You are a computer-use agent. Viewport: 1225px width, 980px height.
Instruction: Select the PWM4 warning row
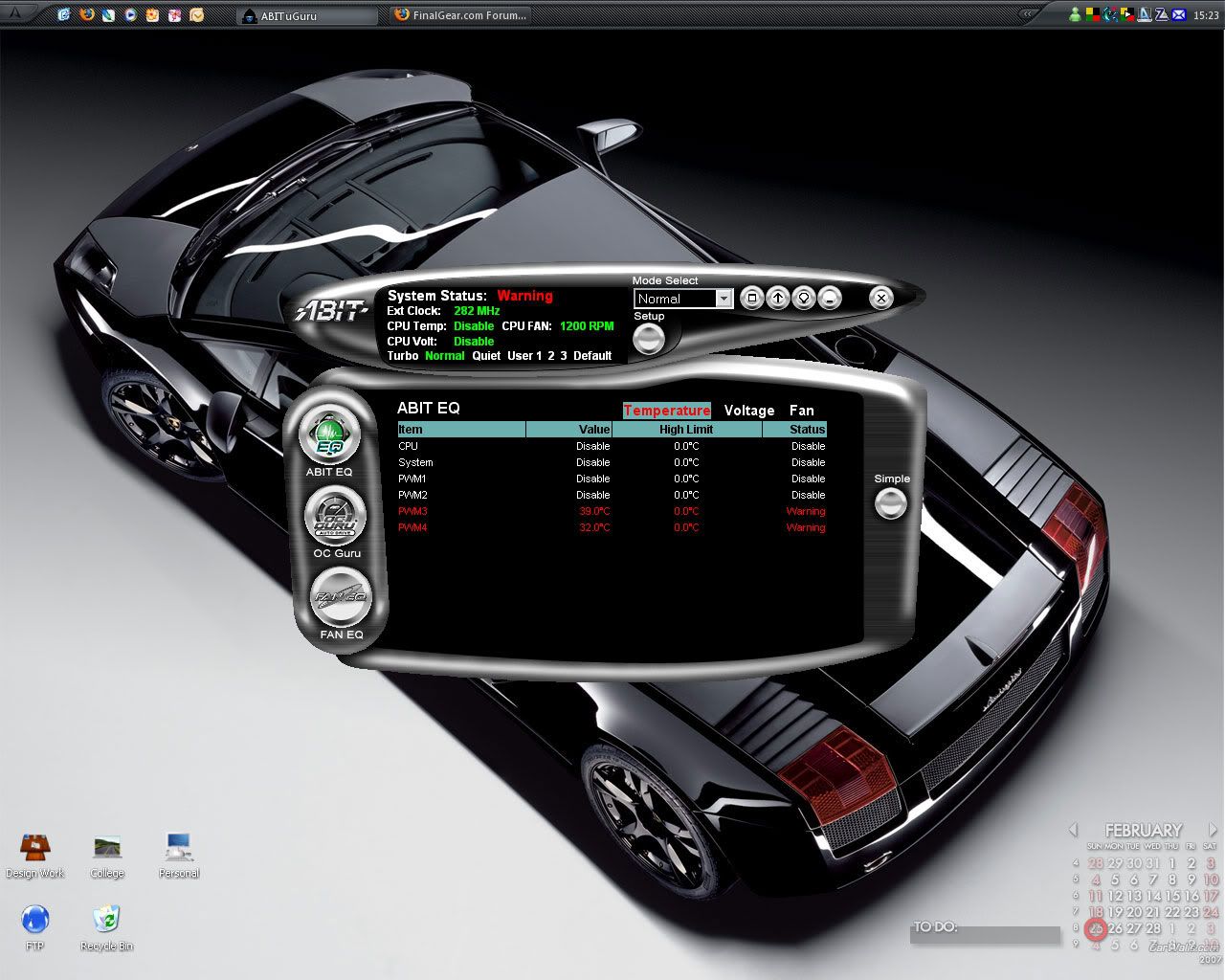(612, 527)
